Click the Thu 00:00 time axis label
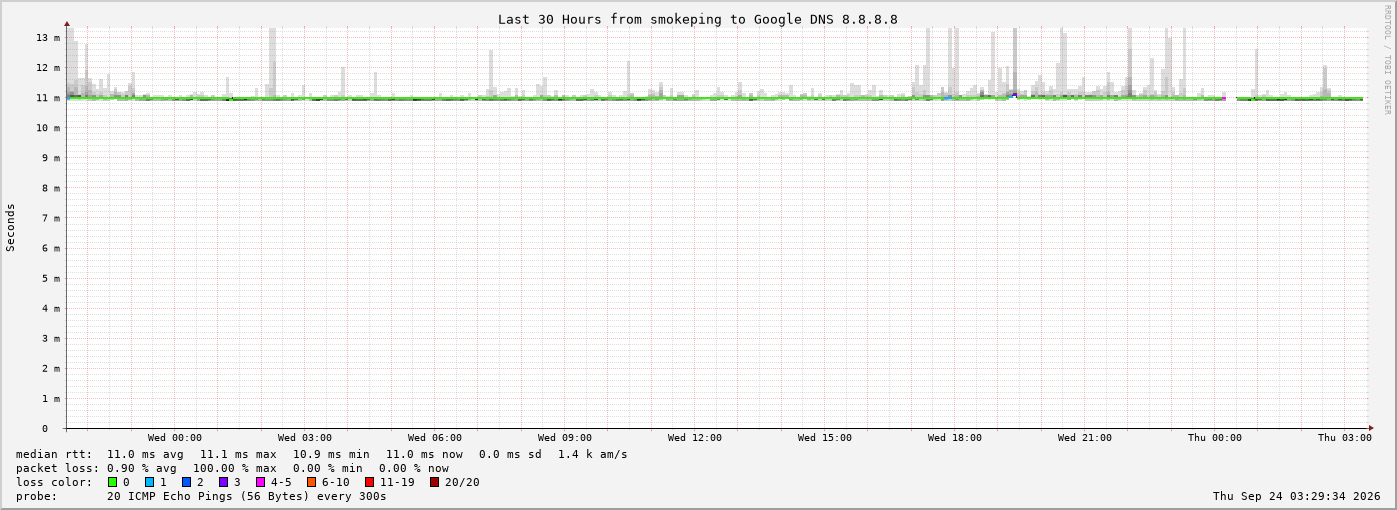The image size is (1397, 510). 1215,438
